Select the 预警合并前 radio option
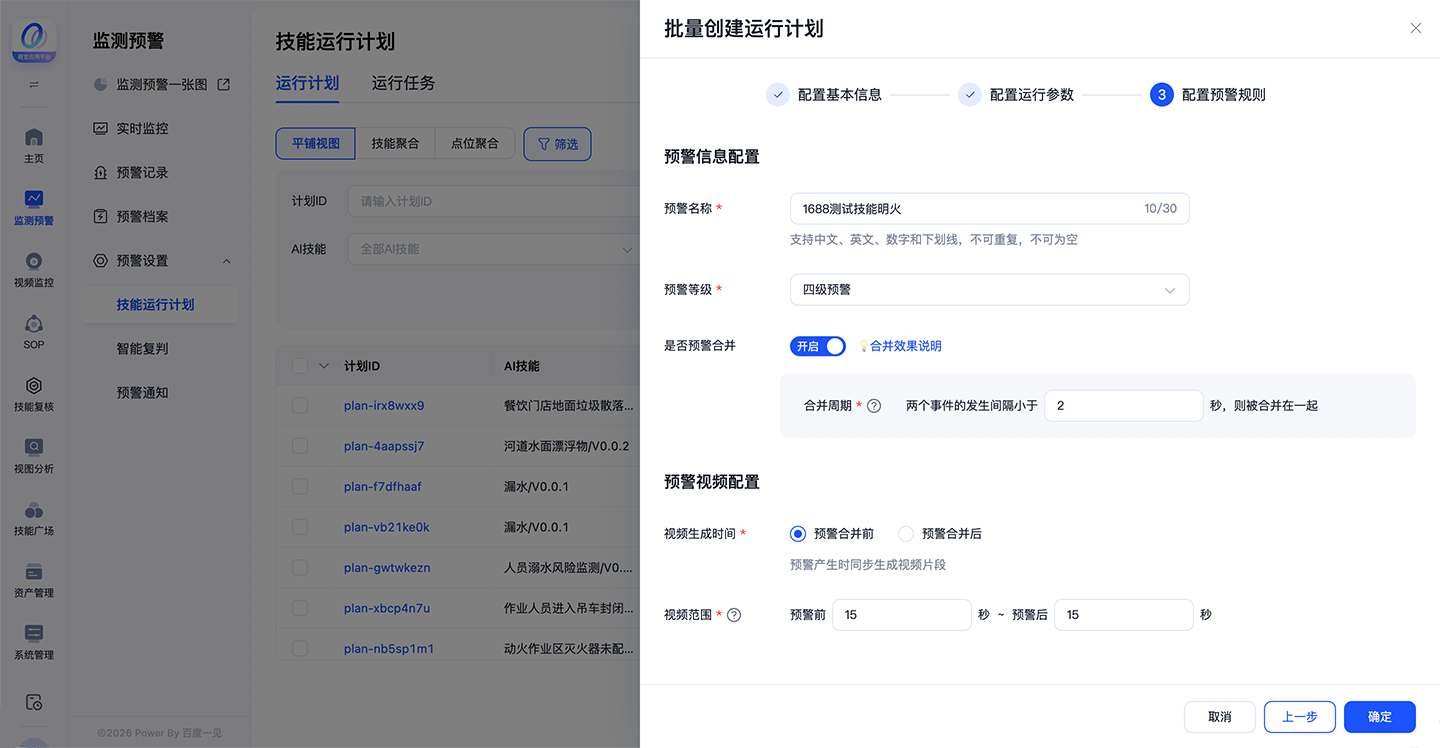Image resolution: width=1440 pixels, height=748 pixels. click(798, 534)
